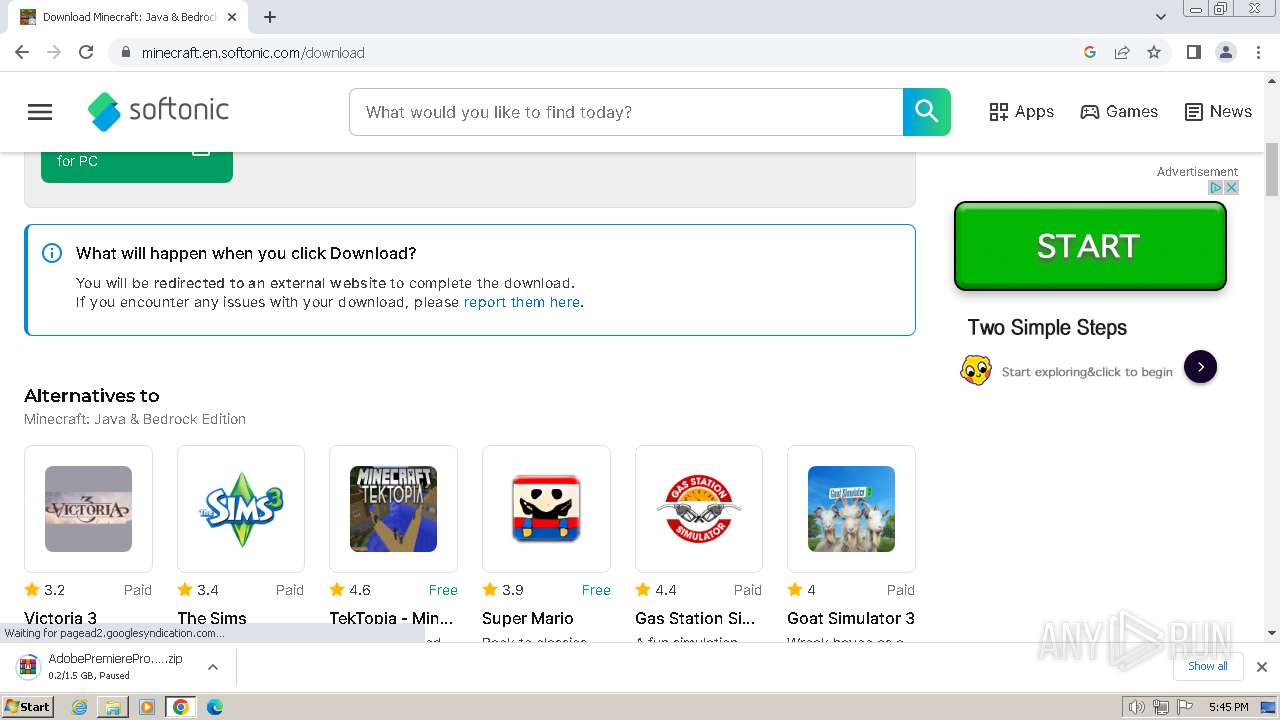Click the address bar URL
The width and height of the screenshot is (1280, 720).
click(253, 52)
